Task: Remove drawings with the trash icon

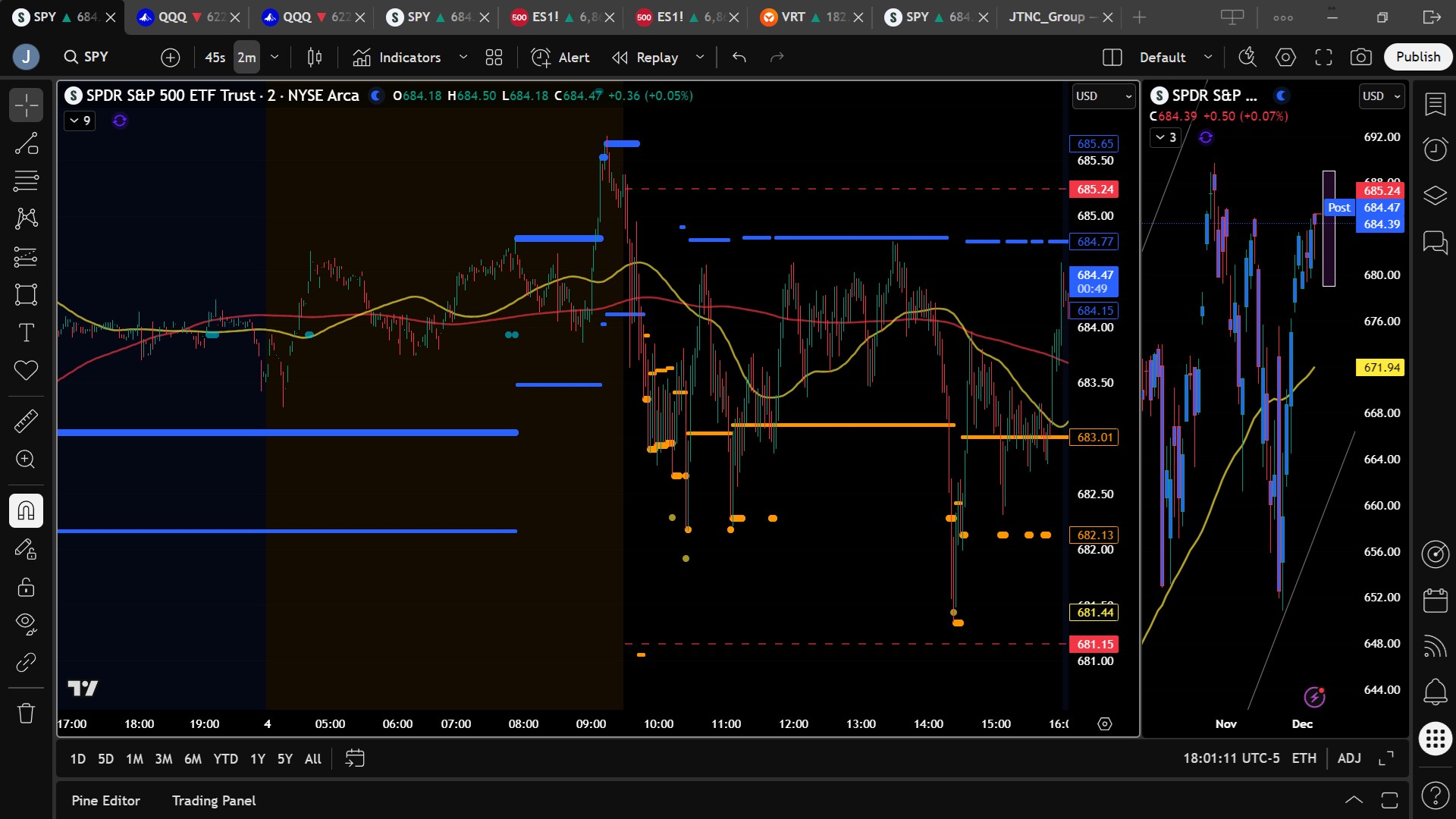Action: [26, 713]
